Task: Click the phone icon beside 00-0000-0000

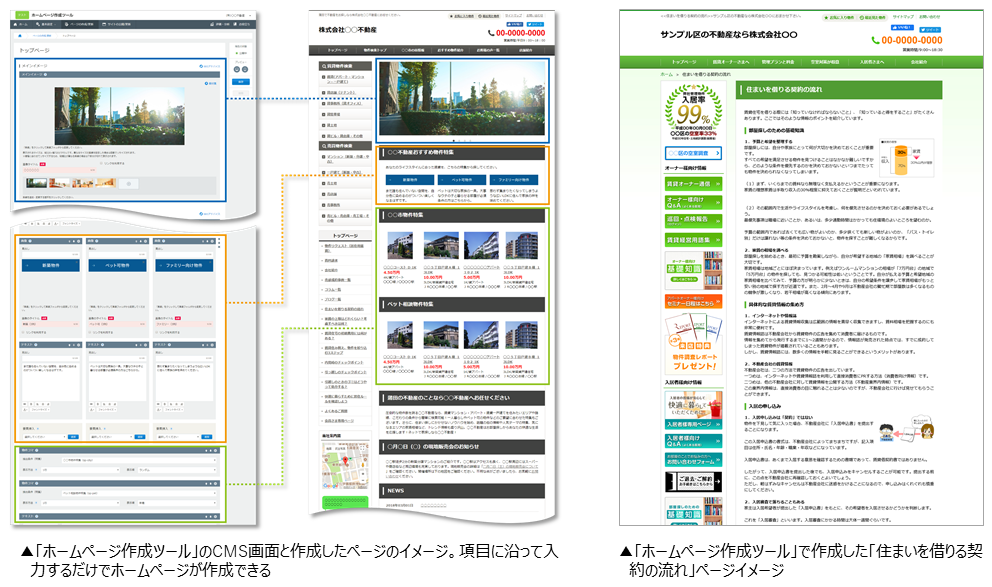Action: [490, 33]
